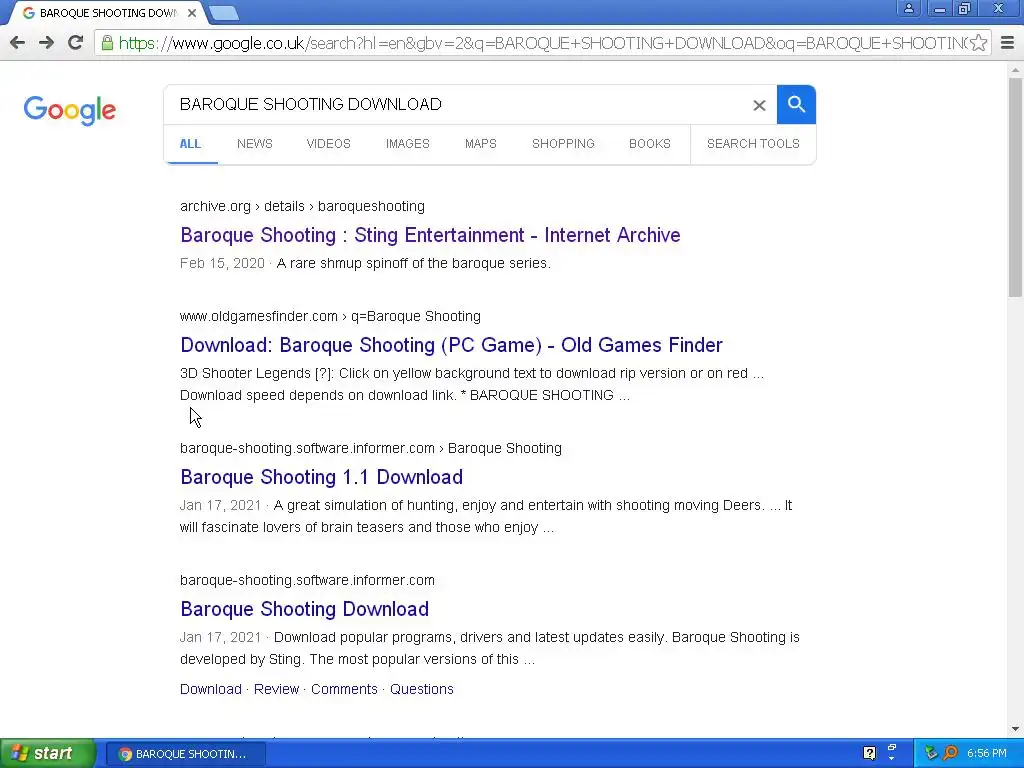The image size is (1024, 768).
Task: Expand SEARCH TOOLS options
Action: click(753, 144)
